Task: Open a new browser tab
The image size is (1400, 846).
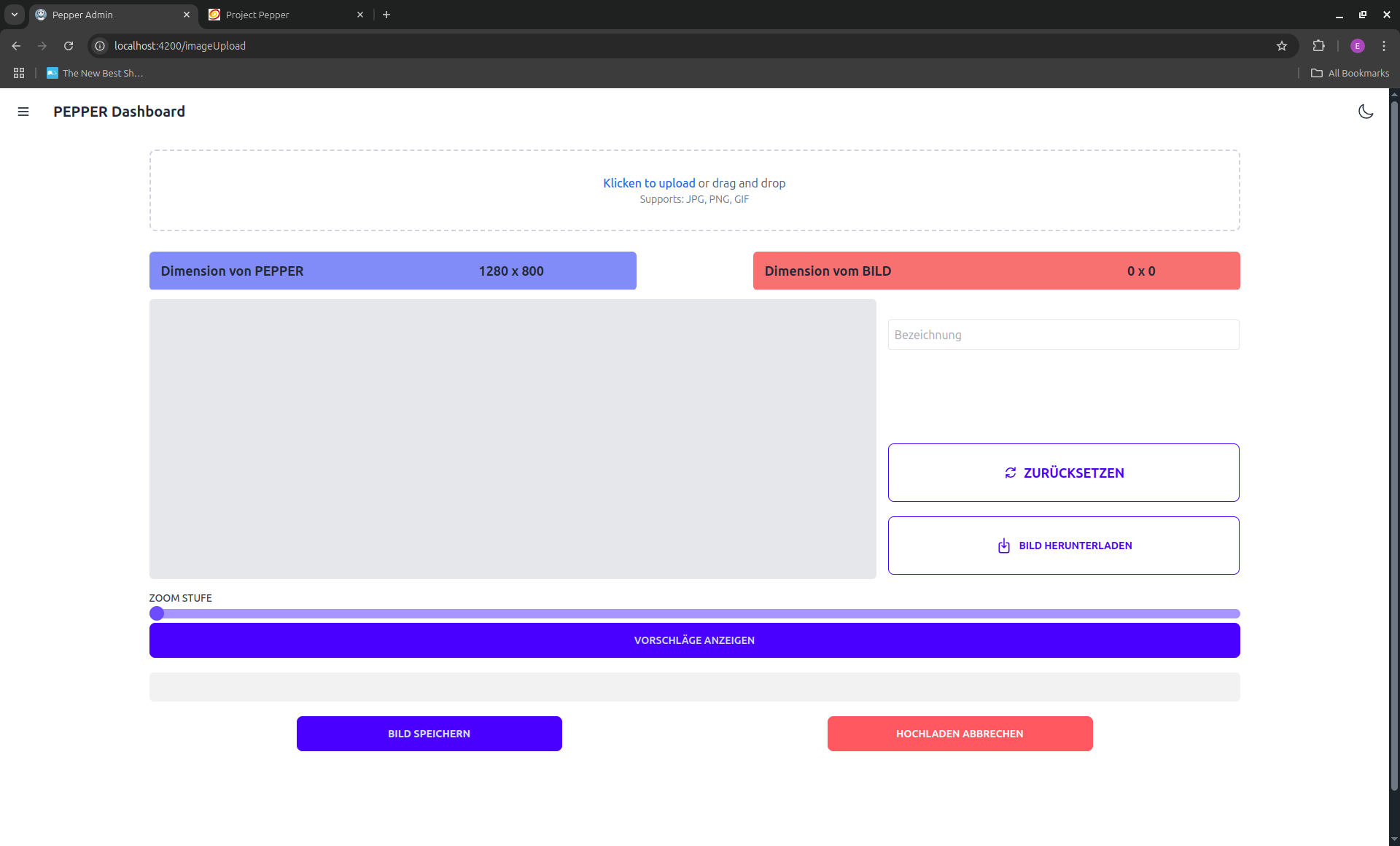Action: click(386, 15)
